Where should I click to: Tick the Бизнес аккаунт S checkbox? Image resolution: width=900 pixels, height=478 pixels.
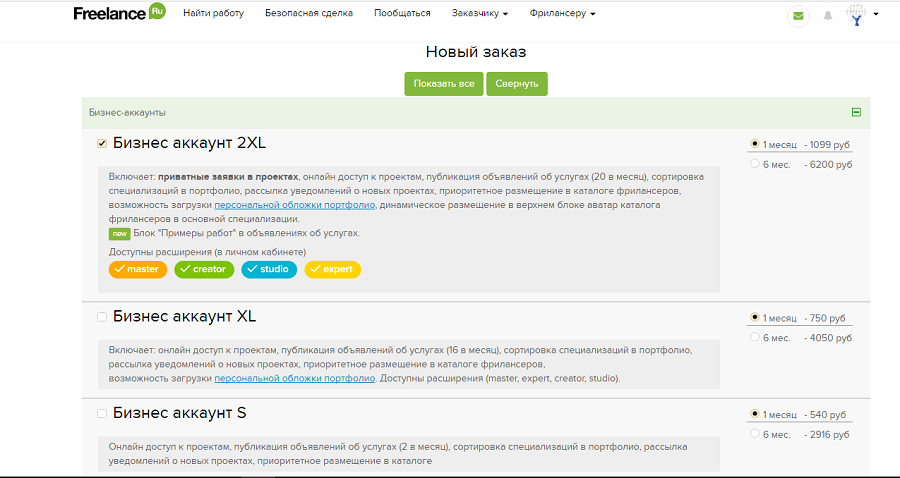pyautogui.click(x=102, y=413)
